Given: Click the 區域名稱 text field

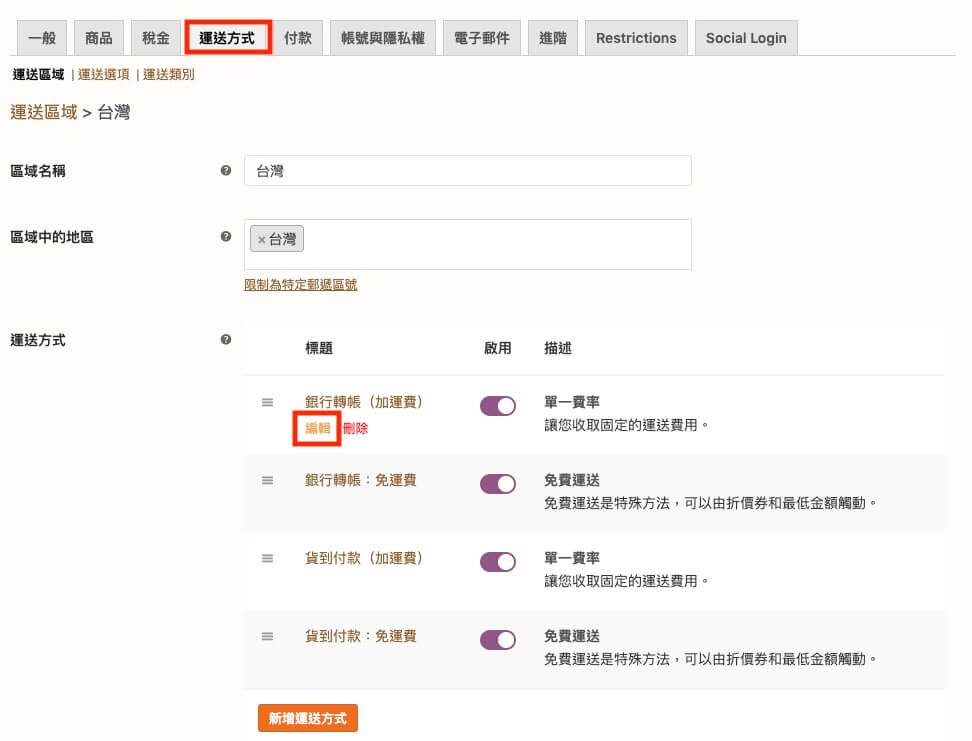Looking at the screenshot, I should (x=467, y=171).
